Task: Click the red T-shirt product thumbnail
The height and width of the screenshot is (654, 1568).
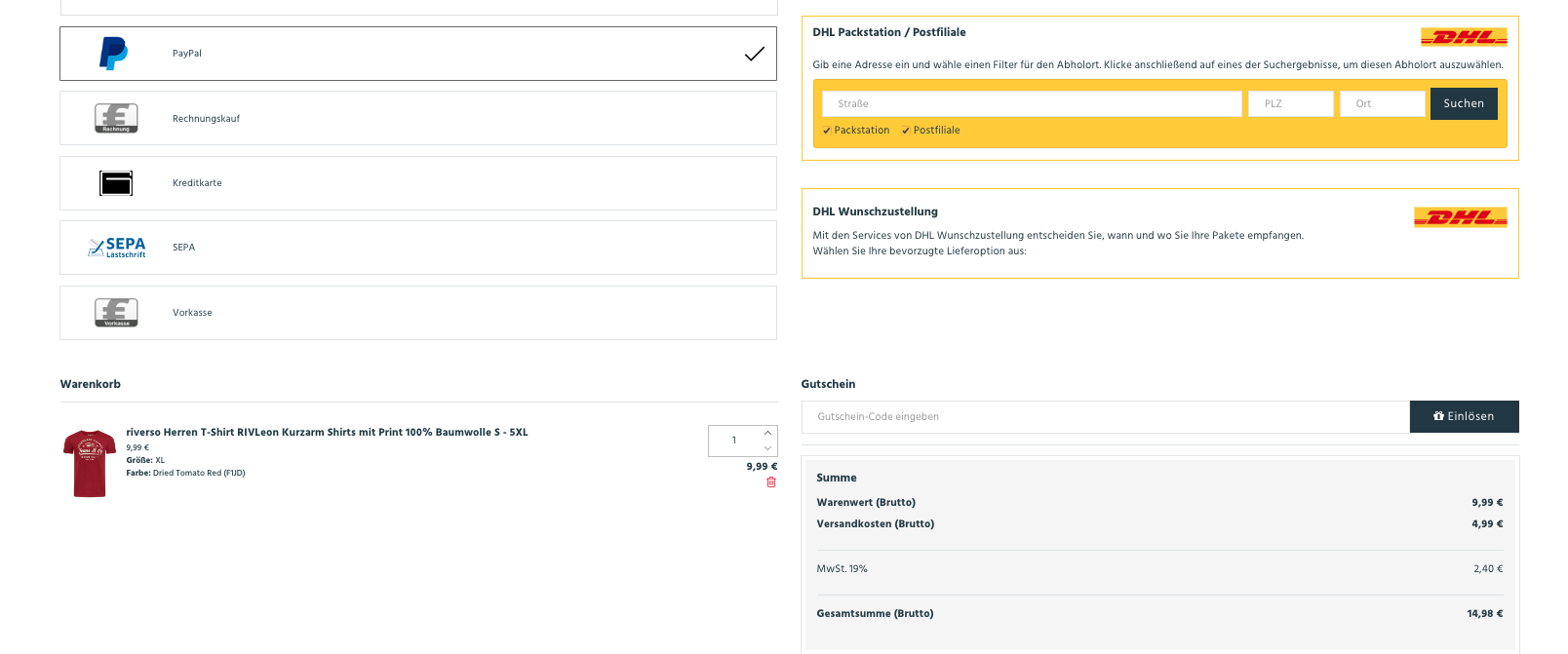Action: [x=90, y=463]
